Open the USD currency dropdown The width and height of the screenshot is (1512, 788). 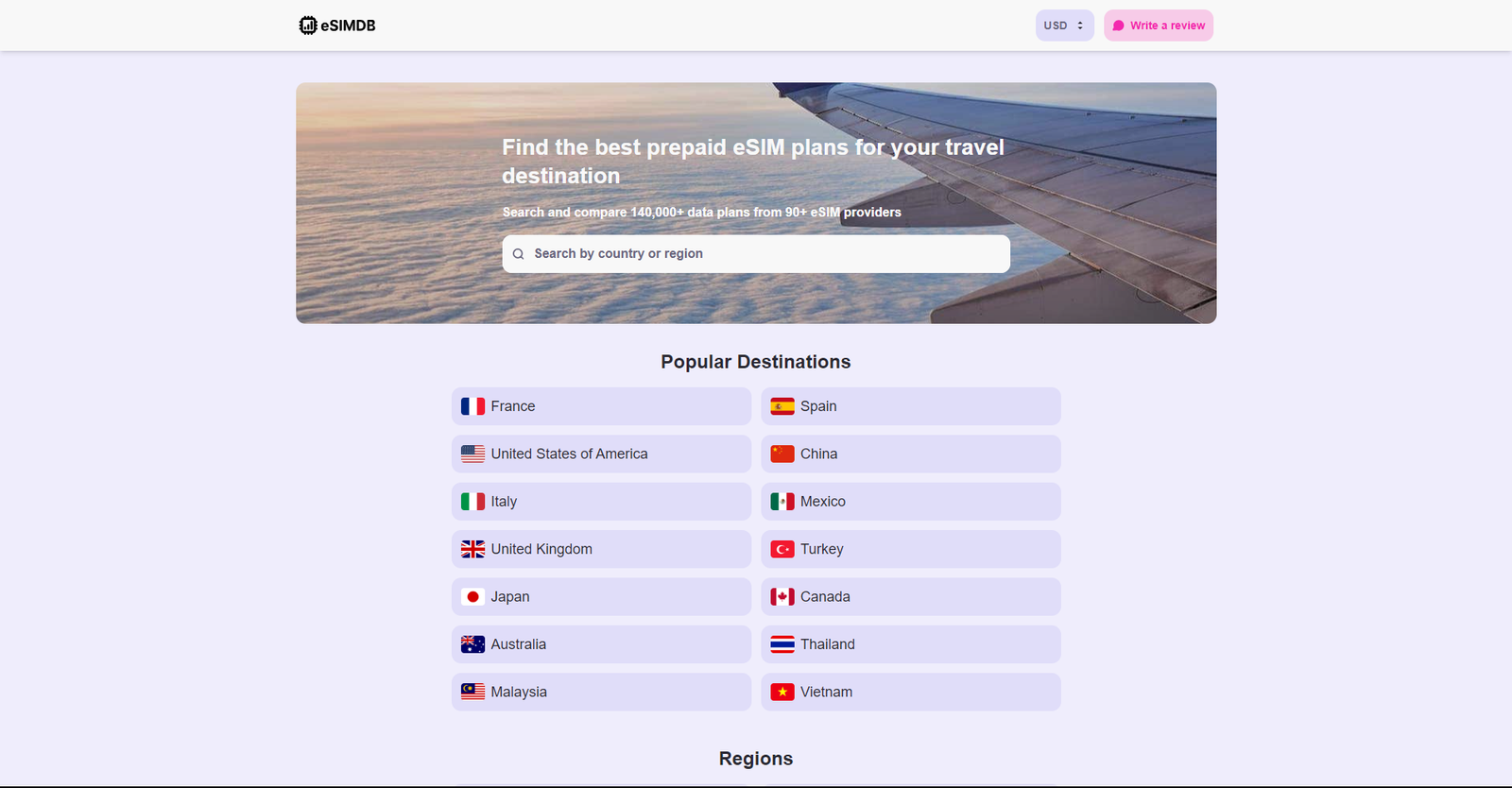pos(1065,26)
